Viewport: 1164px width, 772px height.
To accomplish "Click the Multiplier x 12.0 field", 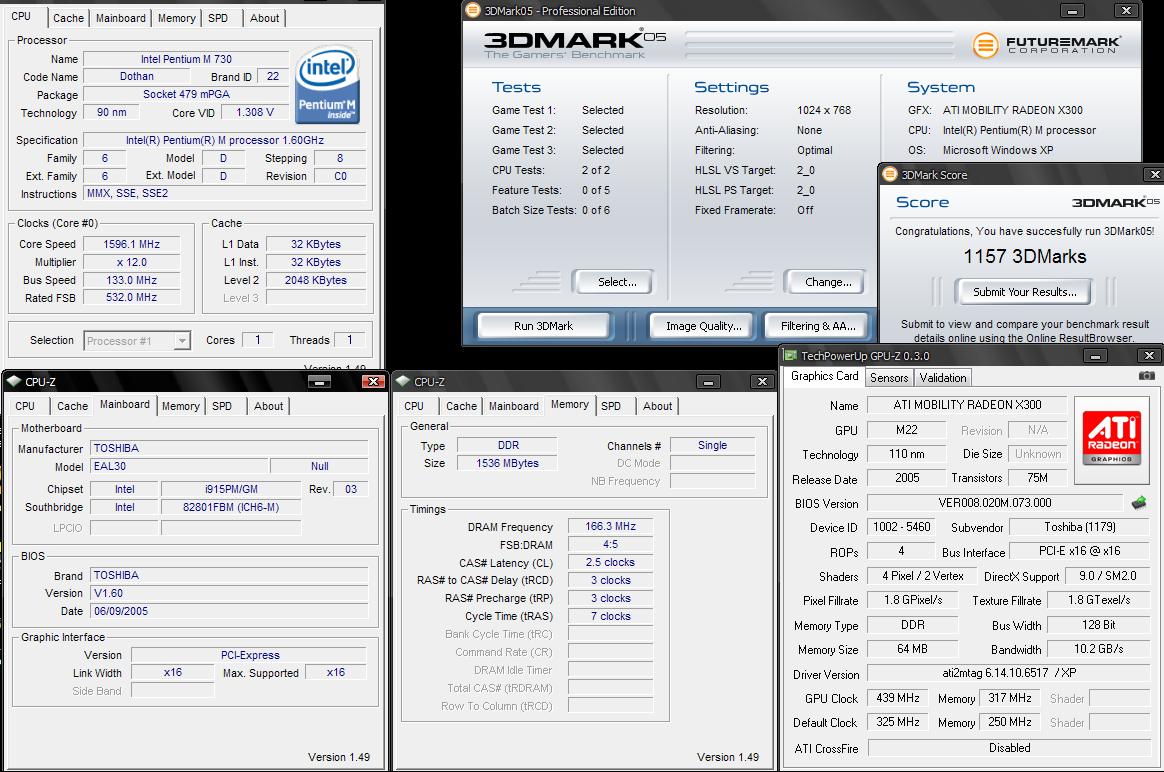I will click(x=131, y=262).
